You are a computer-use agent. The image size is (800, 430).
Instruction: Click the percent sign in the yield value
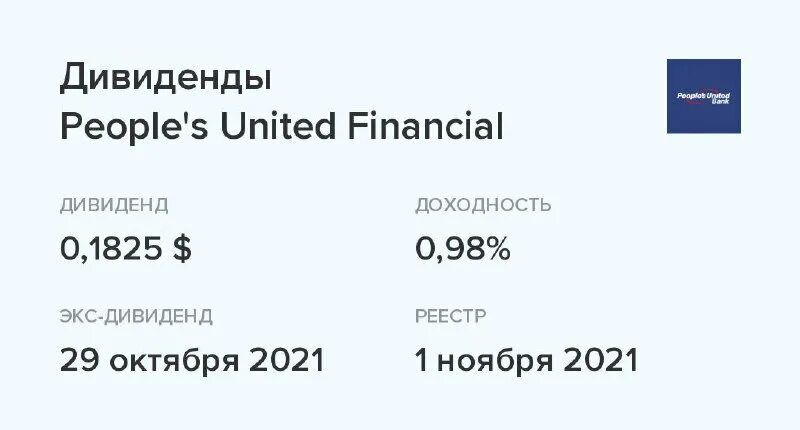pyautogui.click(x=496, y=250)
